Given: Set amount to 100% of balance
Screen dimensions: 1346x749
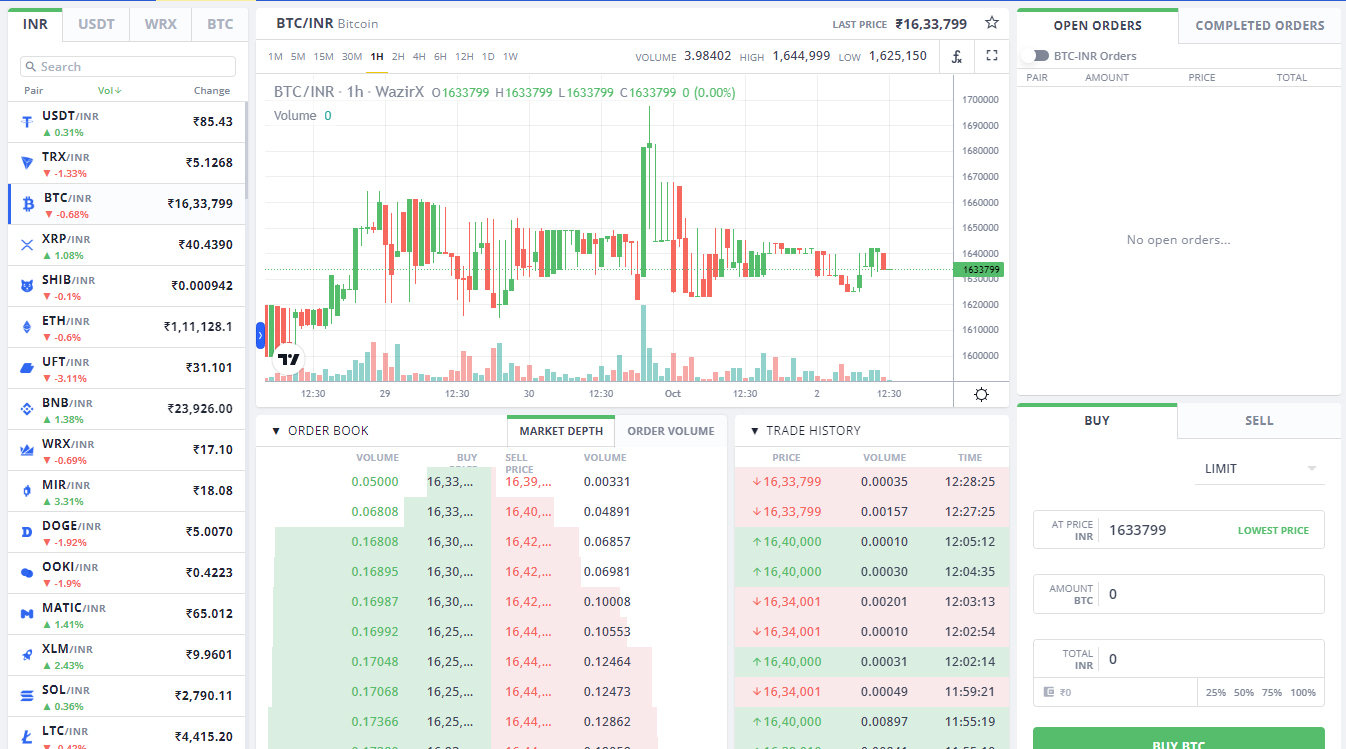Looking at the screenshot, I should [1303, 692].
